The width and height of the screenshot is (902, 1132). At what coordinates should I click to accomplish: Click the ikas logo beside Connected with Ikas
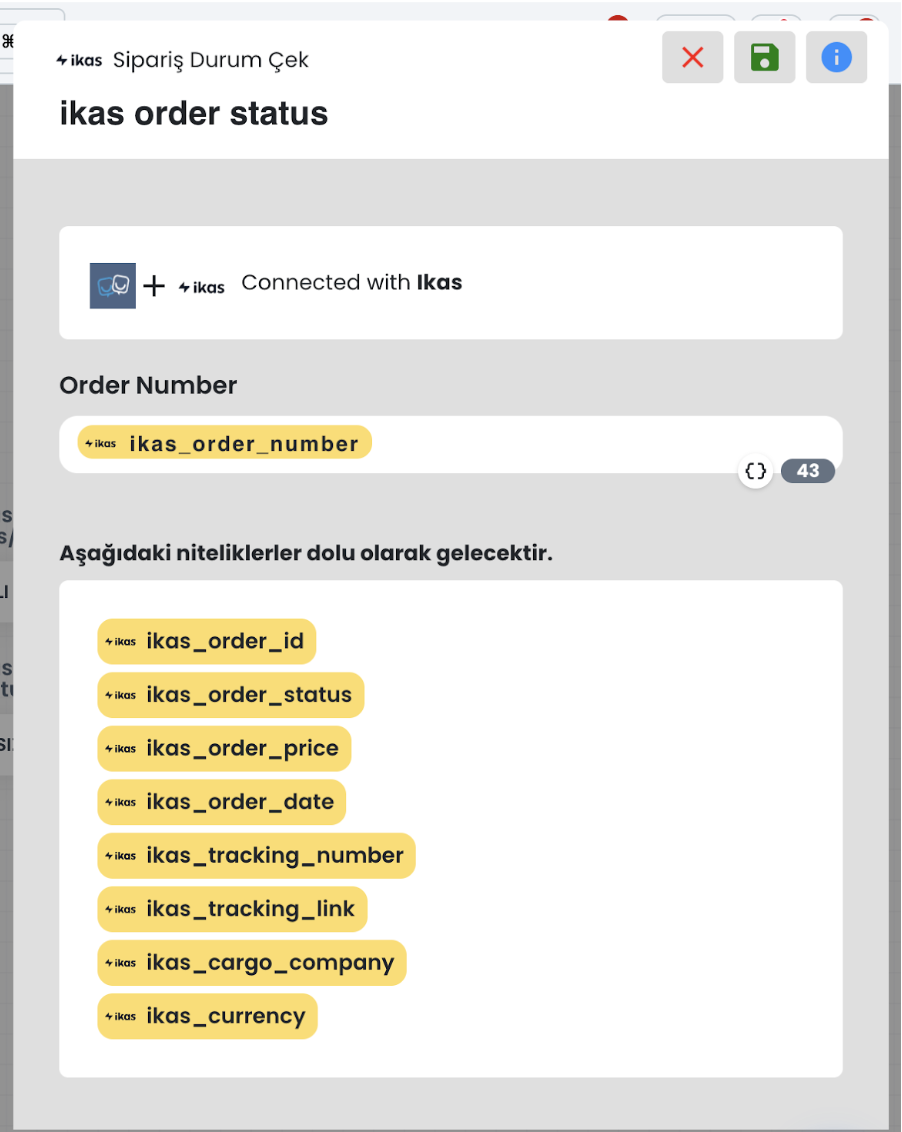(x=201, y=287)
